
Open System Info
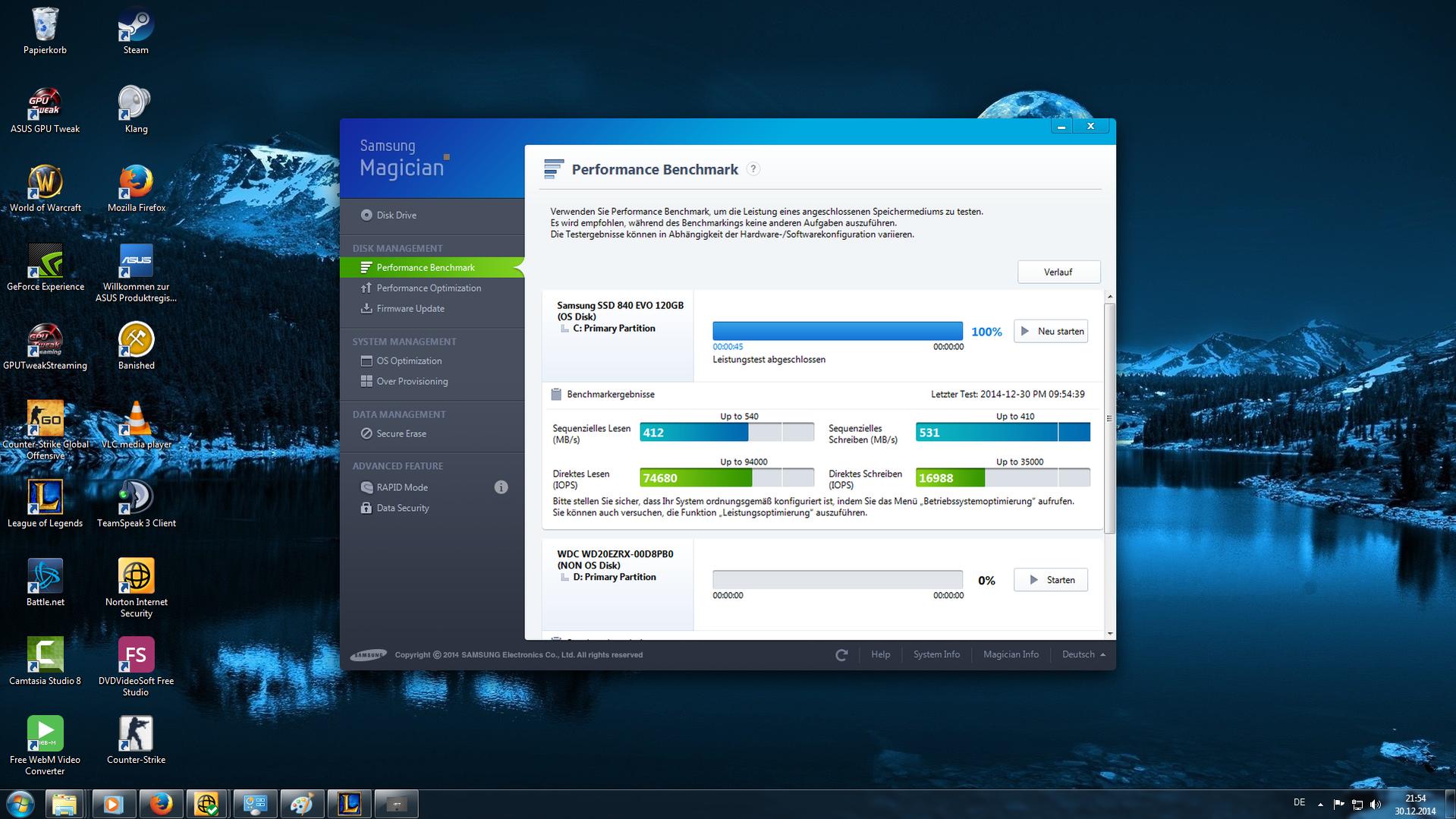point(936,655)
